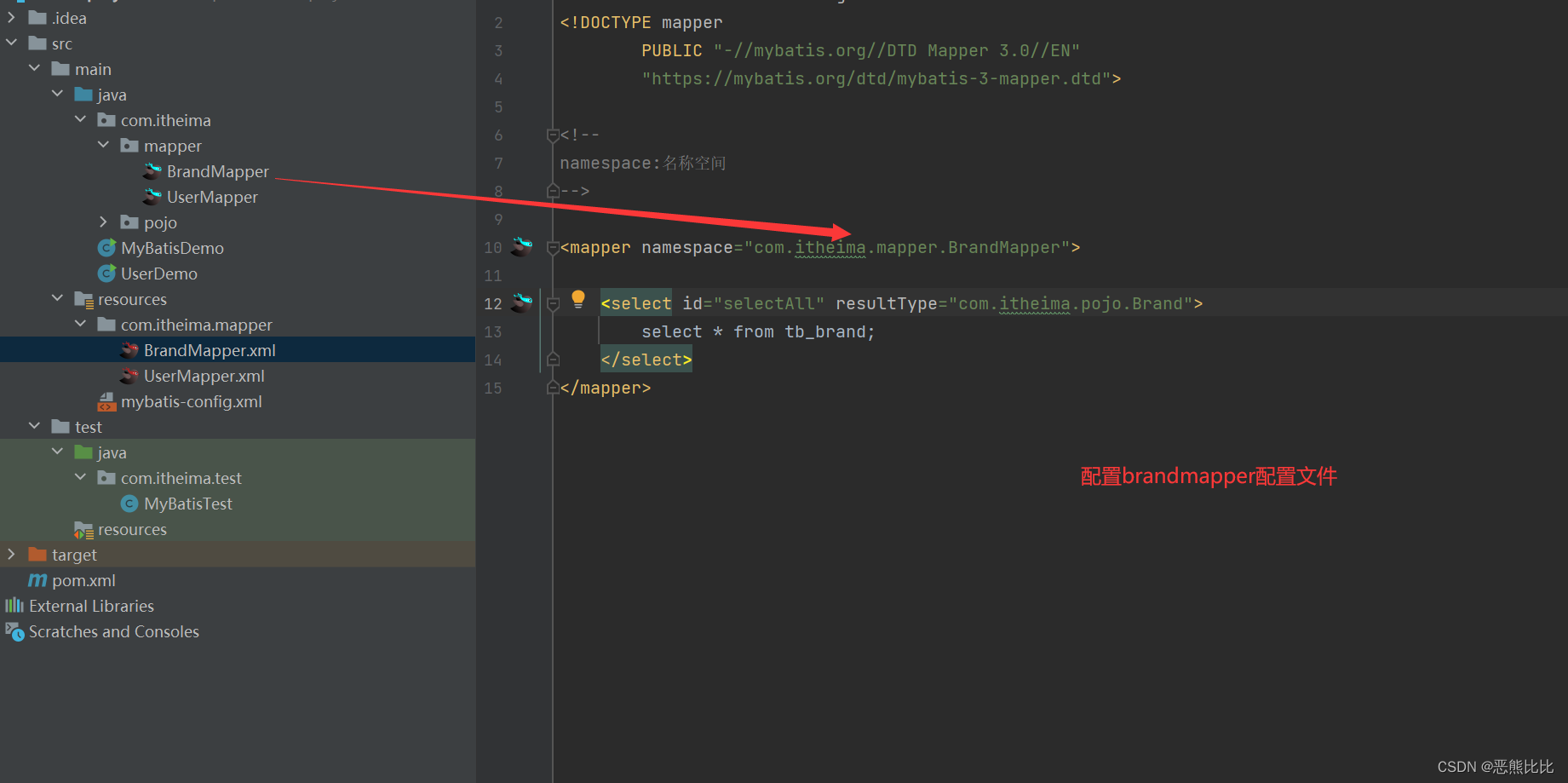Expand the .idea folder chevron

click(11, 18)
